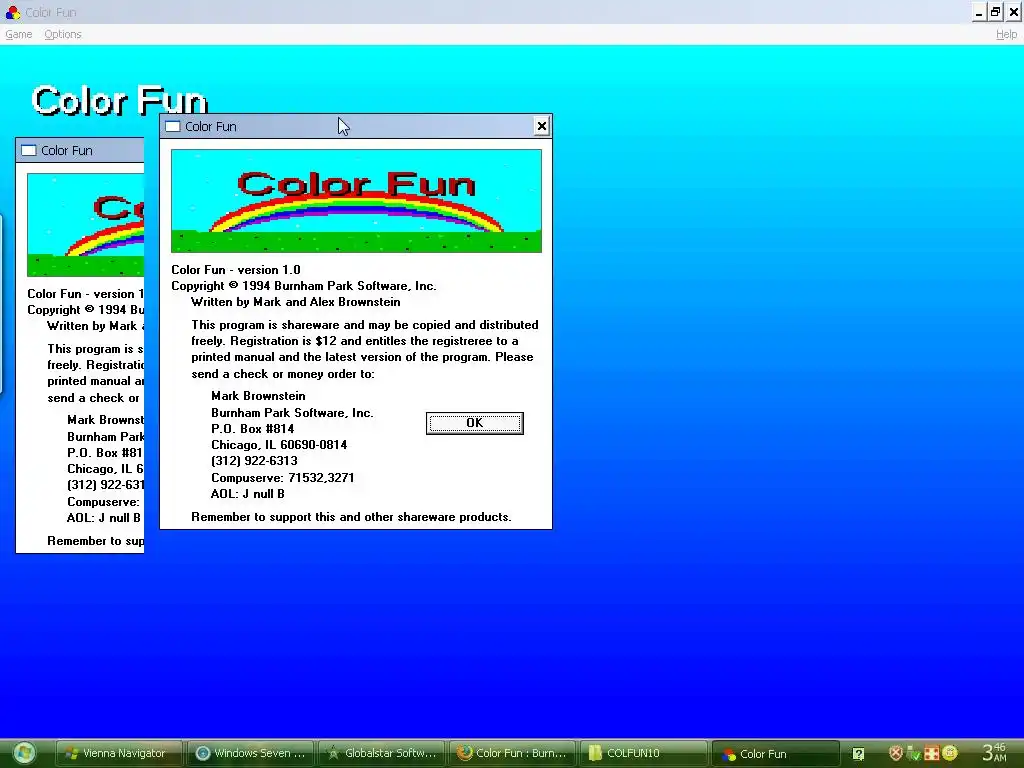Switch to Windows Seven taskbar item
The height and width of the screenshot is (768, 1024).
[251, 753]
